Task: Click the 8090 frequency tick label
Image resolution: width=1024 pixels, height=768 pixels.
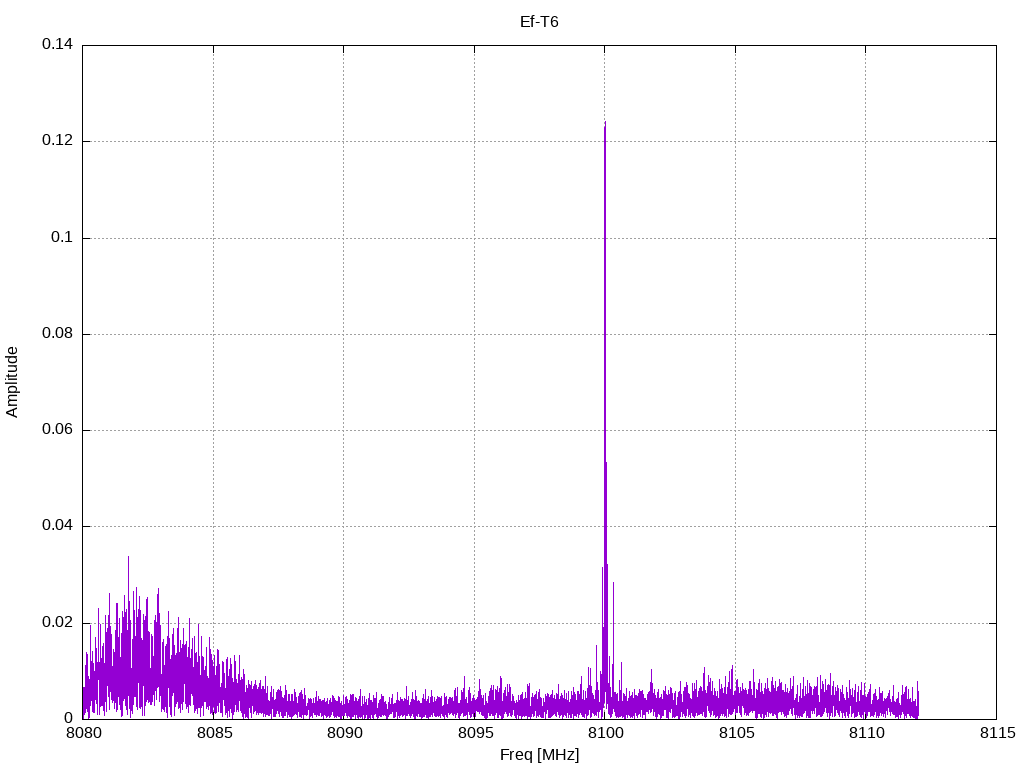Action: click(x=344, y=734)
